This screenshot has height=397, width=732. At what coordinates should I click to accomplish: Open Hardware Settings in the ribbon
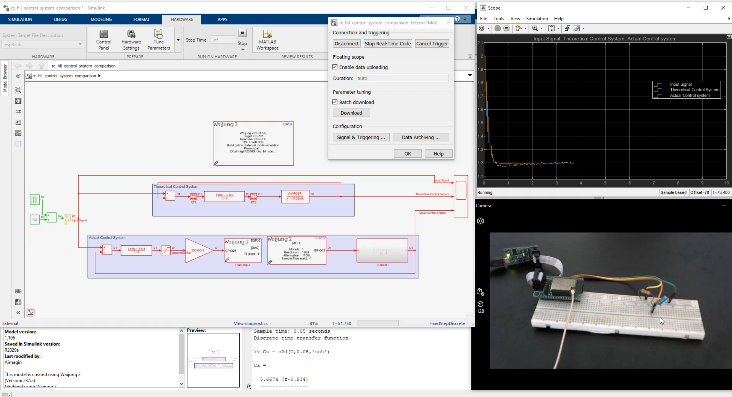(x=131, y=40)
